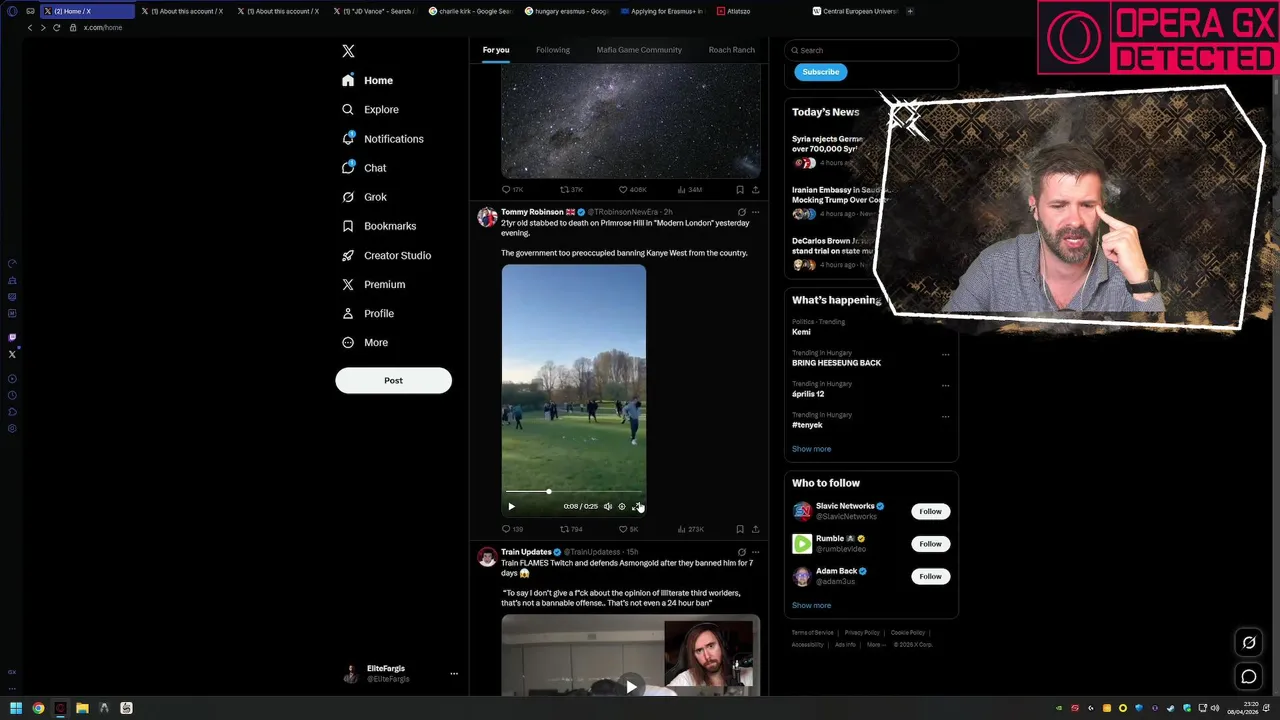
Task: Switch to the Following tab
Action: (552, 50)
